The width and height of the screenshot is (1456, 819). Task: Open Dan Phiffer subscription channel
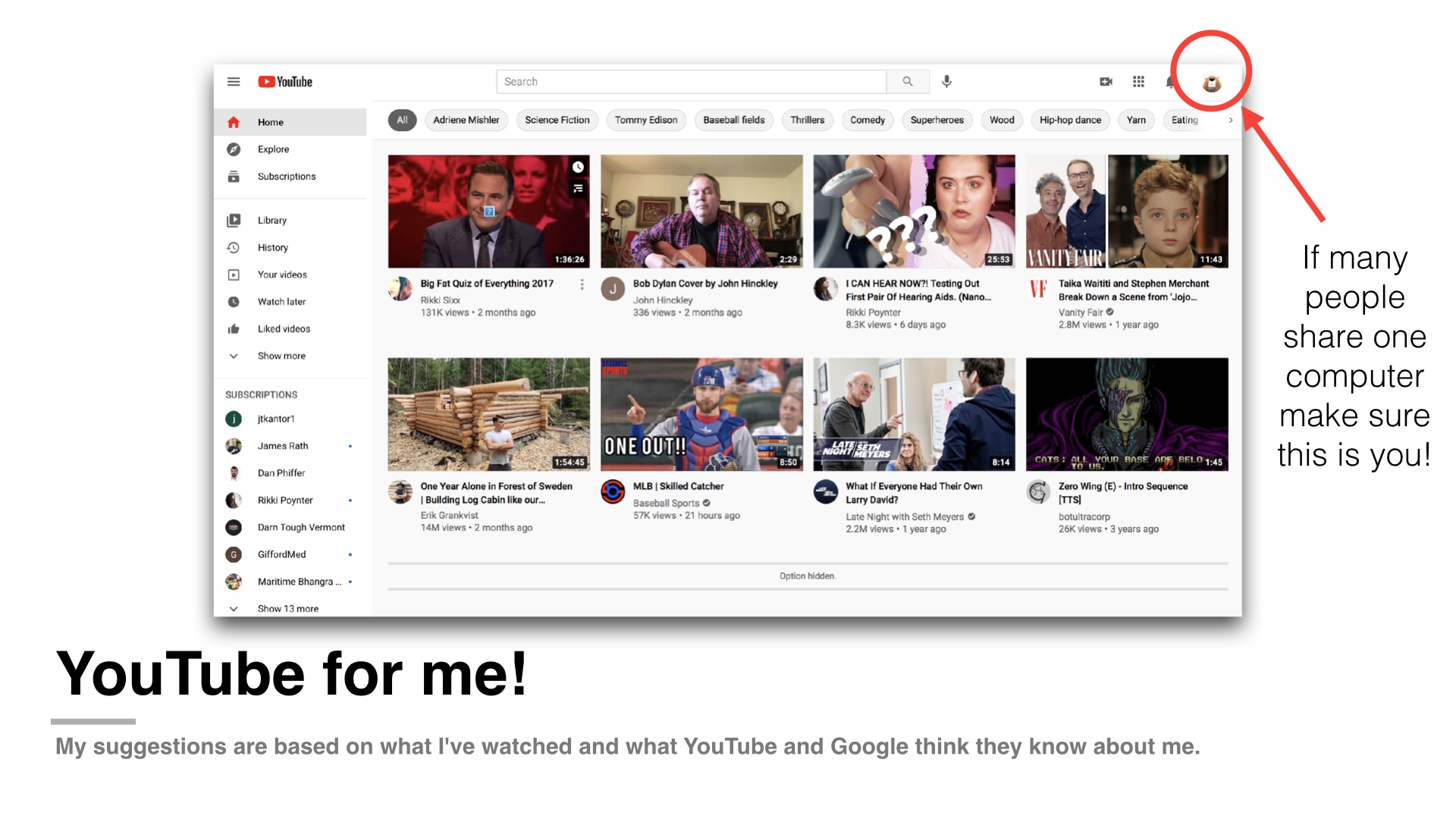[x=290, y=473]
